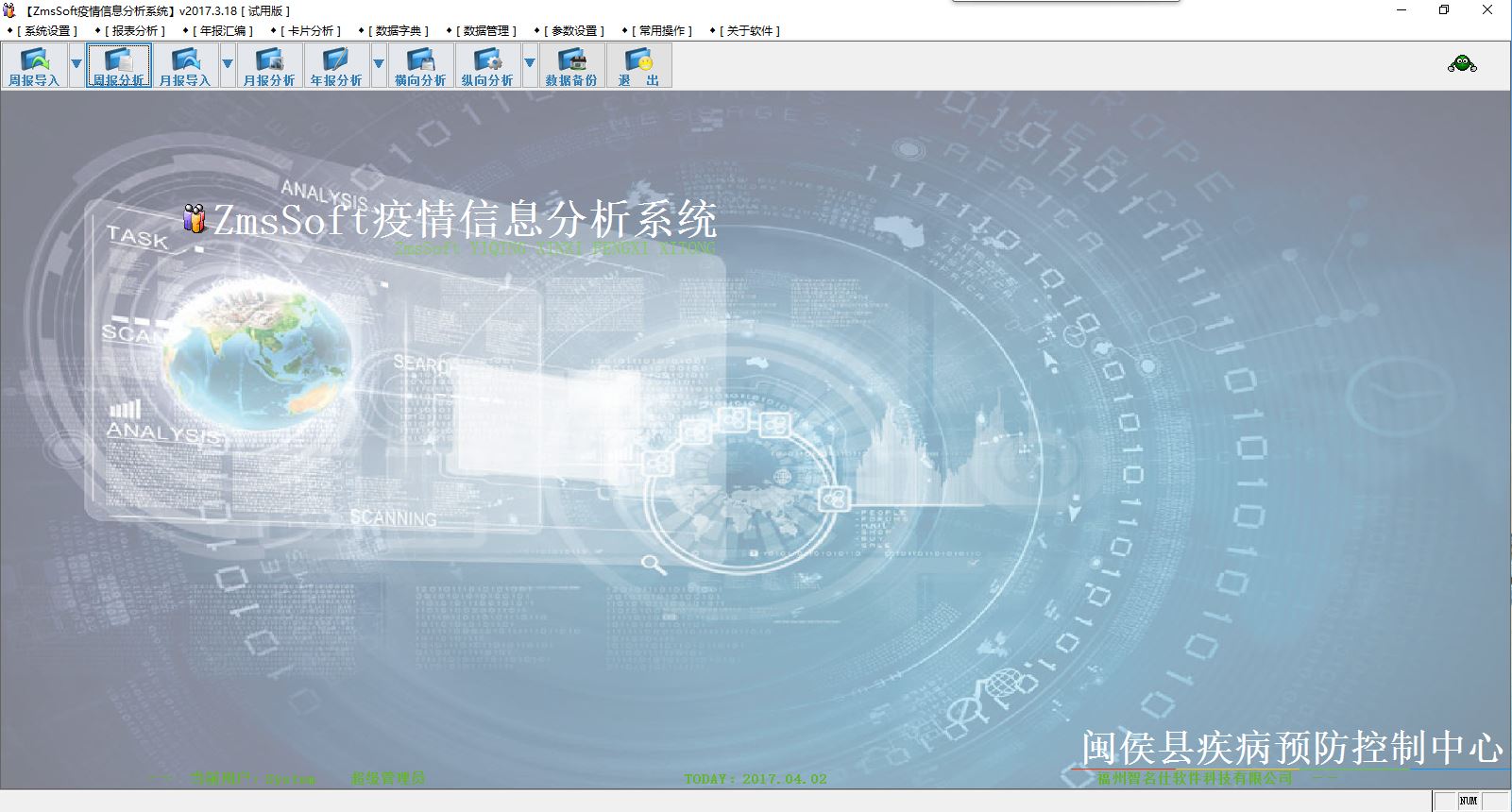Start the 月报分析 monthly analysis tool
Screen dimensions: 1512x812
click(x=269, y=66)
